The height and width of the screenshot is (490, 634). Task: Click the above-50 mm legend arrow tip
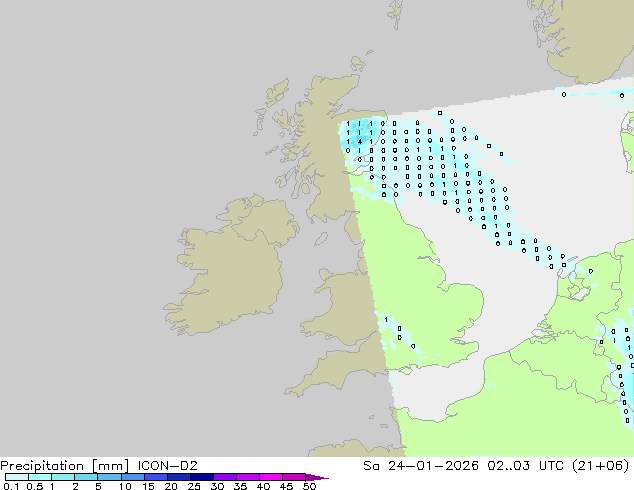317,477
